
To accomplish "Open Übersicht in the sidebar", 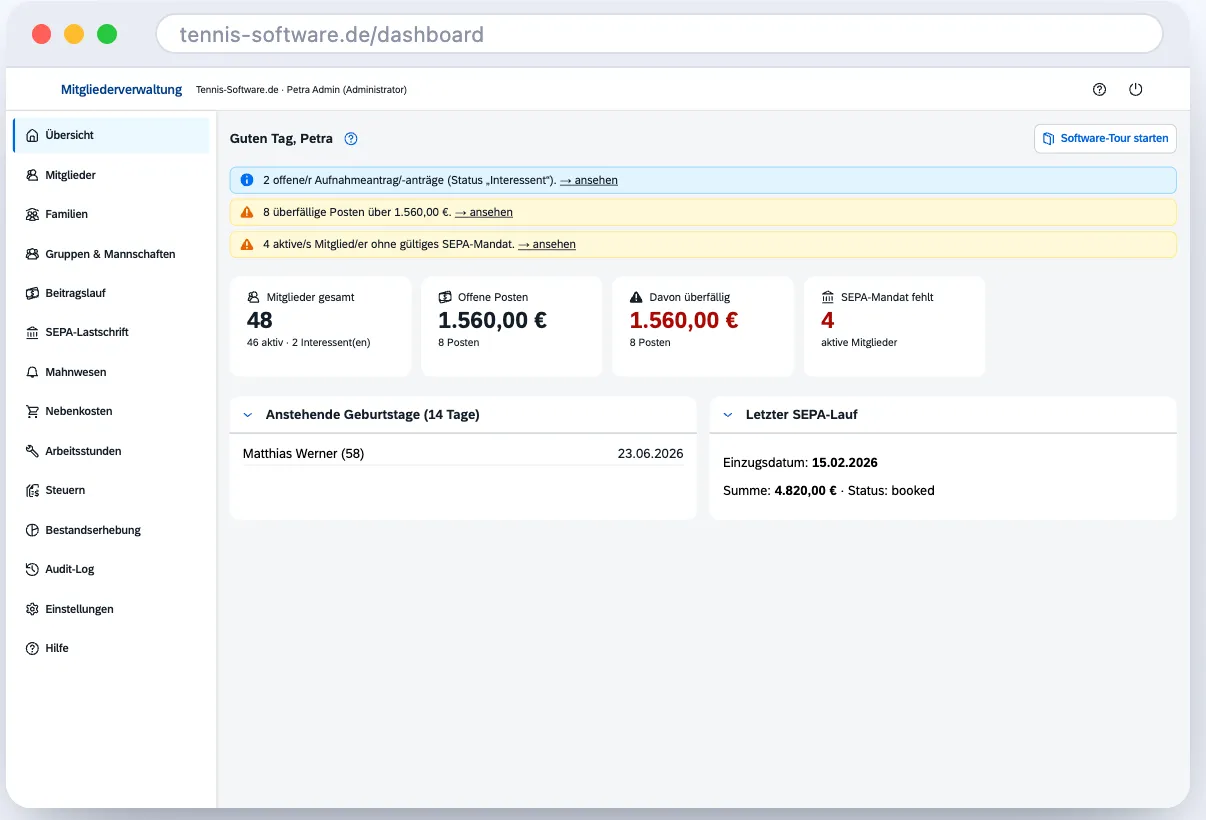I will [111, 135].
